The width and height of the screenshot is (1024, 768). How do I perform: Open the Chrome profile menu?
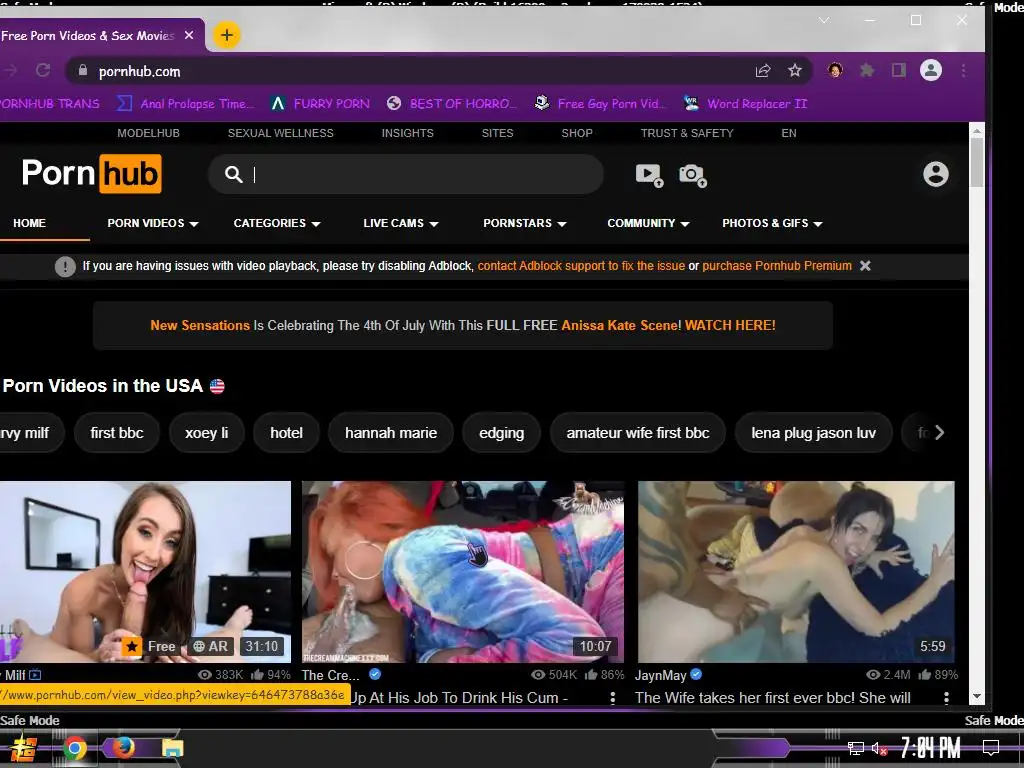(x=931, y=71)
